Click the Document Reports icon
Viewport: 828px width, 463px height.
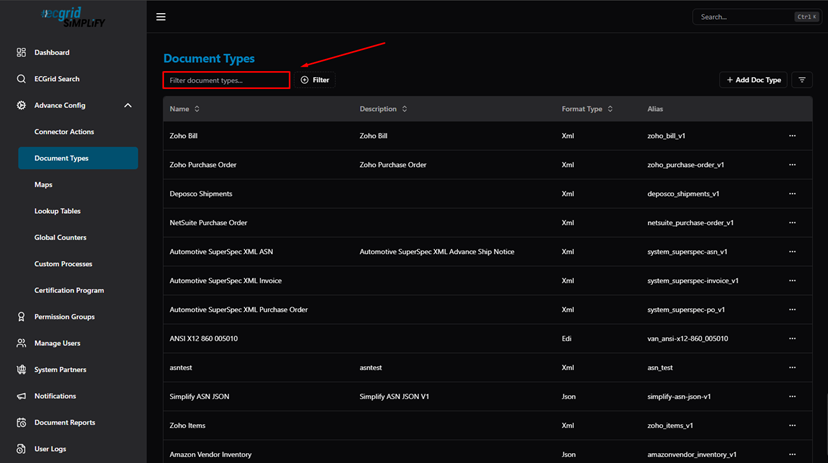pyautogui.click(x=21, y=422)
